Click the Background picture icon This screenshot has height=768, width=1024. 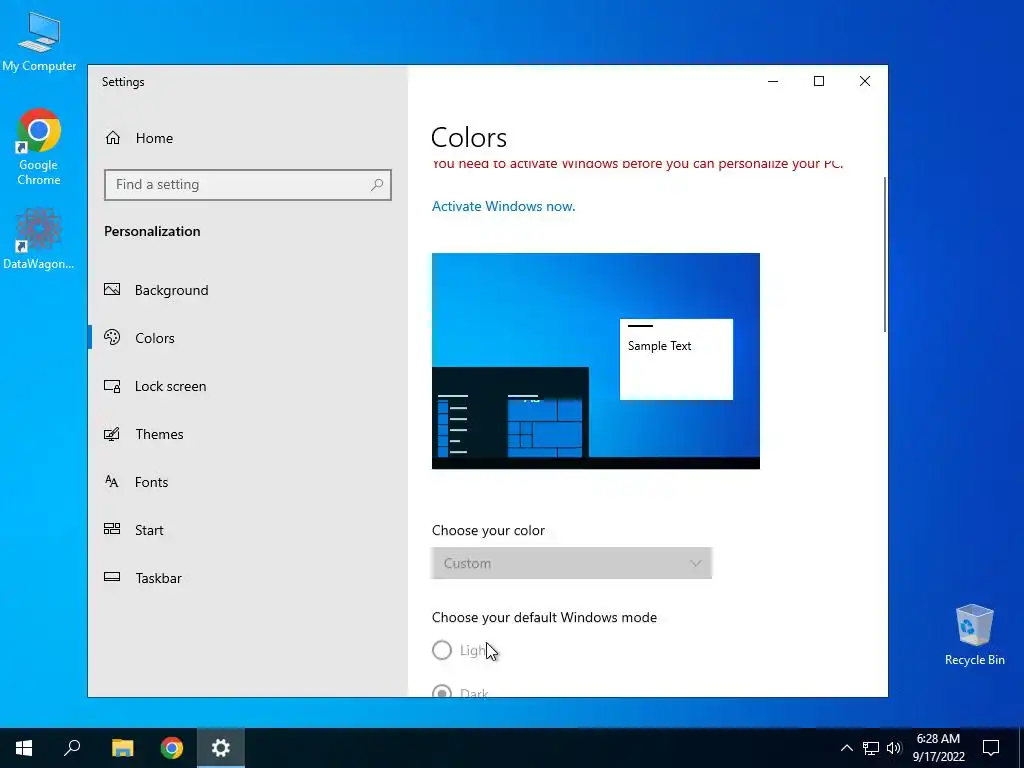click(112, 289)
